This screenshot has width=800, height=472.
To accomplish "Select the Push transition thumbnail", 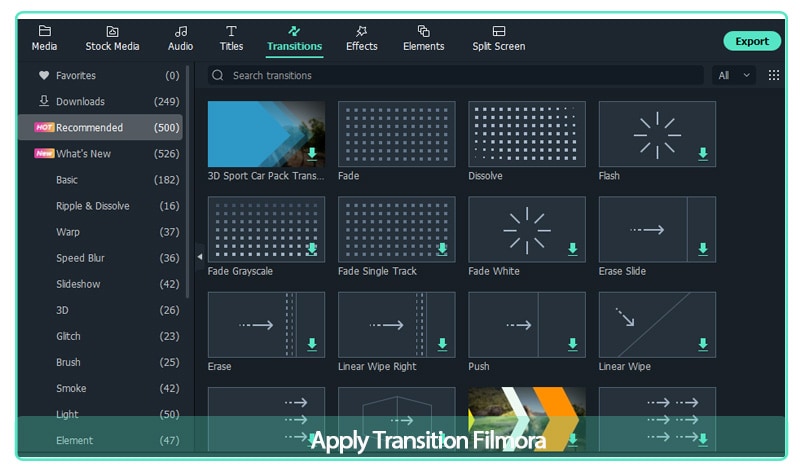I will (527, 325).
